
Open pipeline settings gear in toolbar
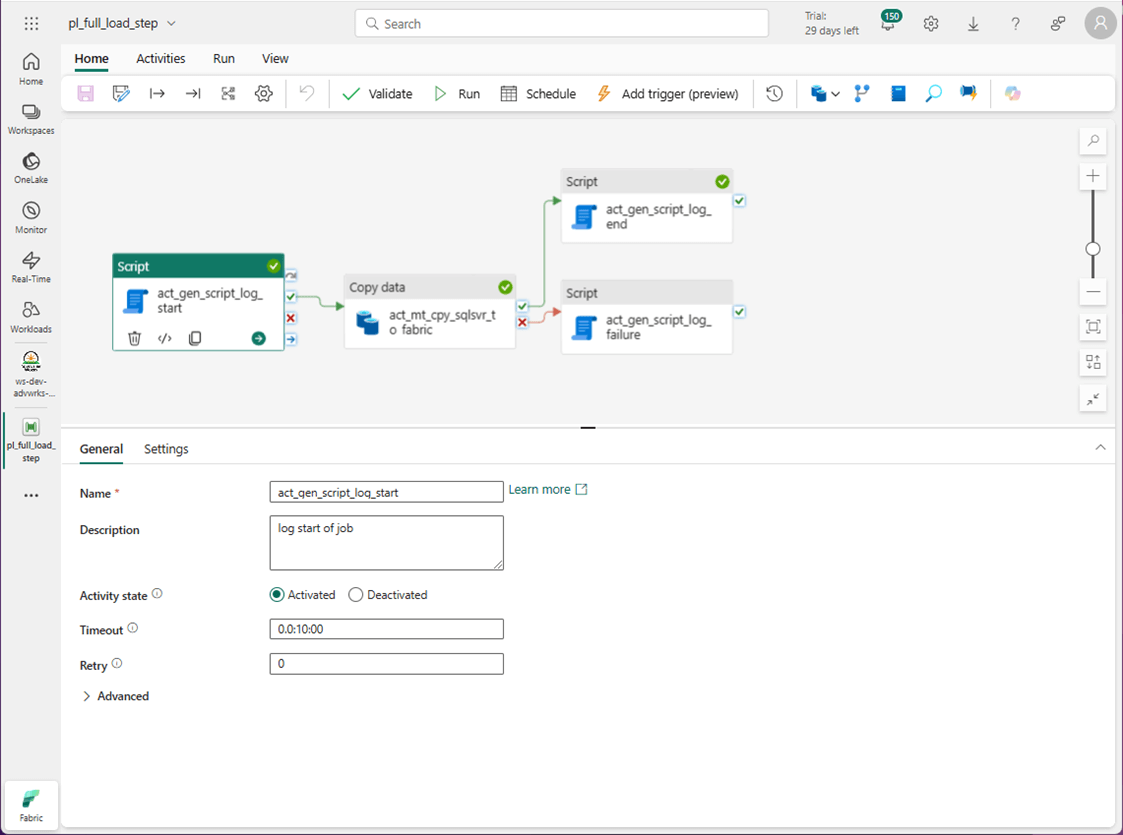point(264,94)
